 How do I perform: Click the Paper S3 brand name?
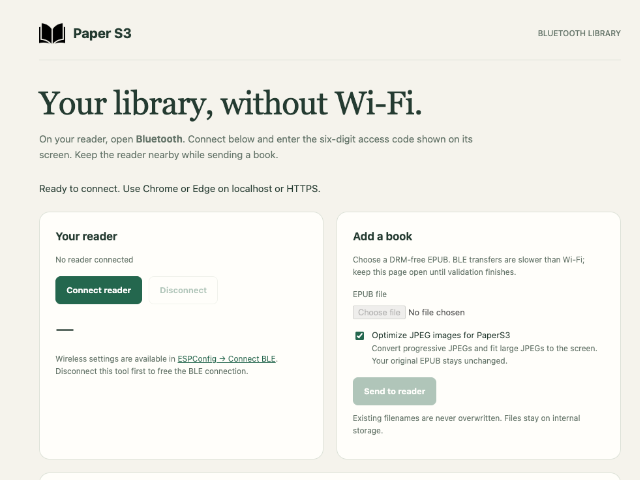pyautogui.click(x=102, y=33)
